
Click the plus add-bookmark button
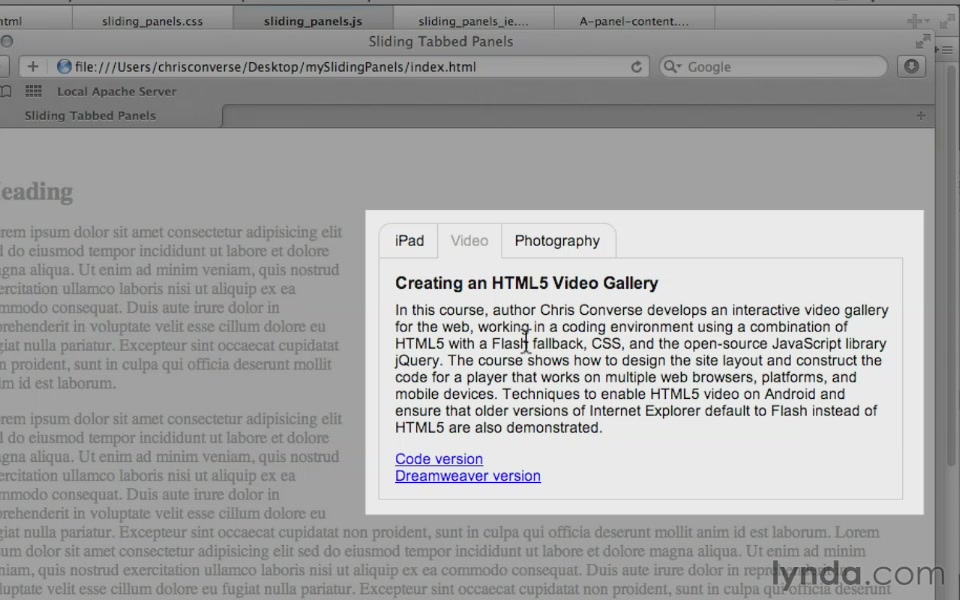32,67
